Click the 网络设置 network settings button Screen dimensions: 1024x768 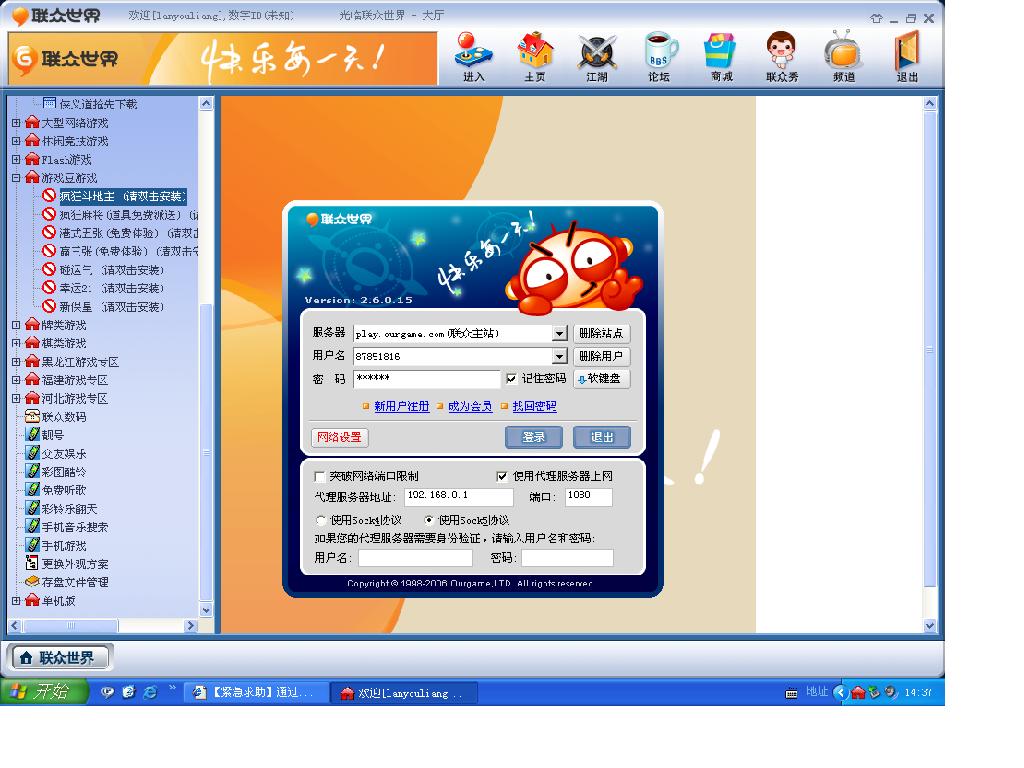[340, 437]
